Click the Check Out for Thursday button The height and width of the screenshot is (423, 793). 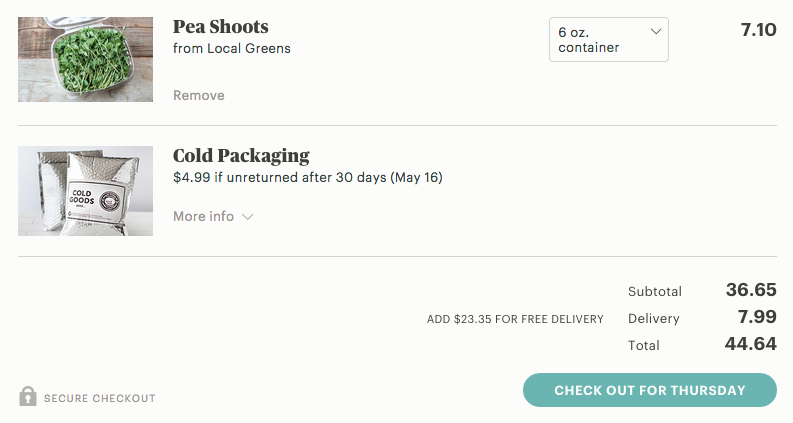[x=649, y=390]
